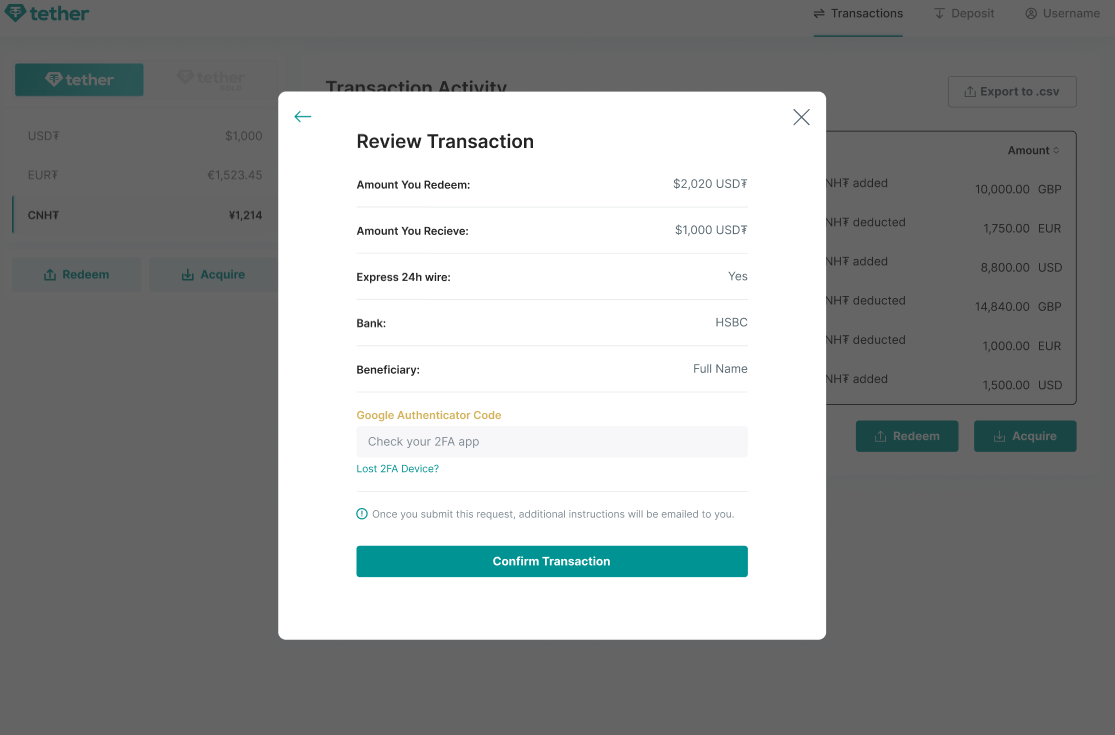Switch to the standard Tether wallet tab
Image resolution: width=1115 pixels, height=735 pixels.
click(x=79, y=79)
